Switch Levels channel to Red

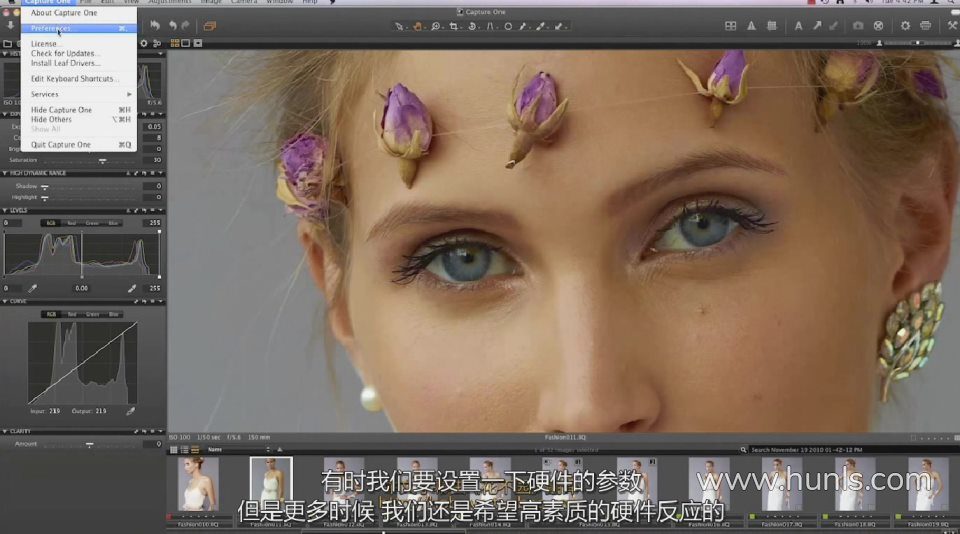point(70,223)
